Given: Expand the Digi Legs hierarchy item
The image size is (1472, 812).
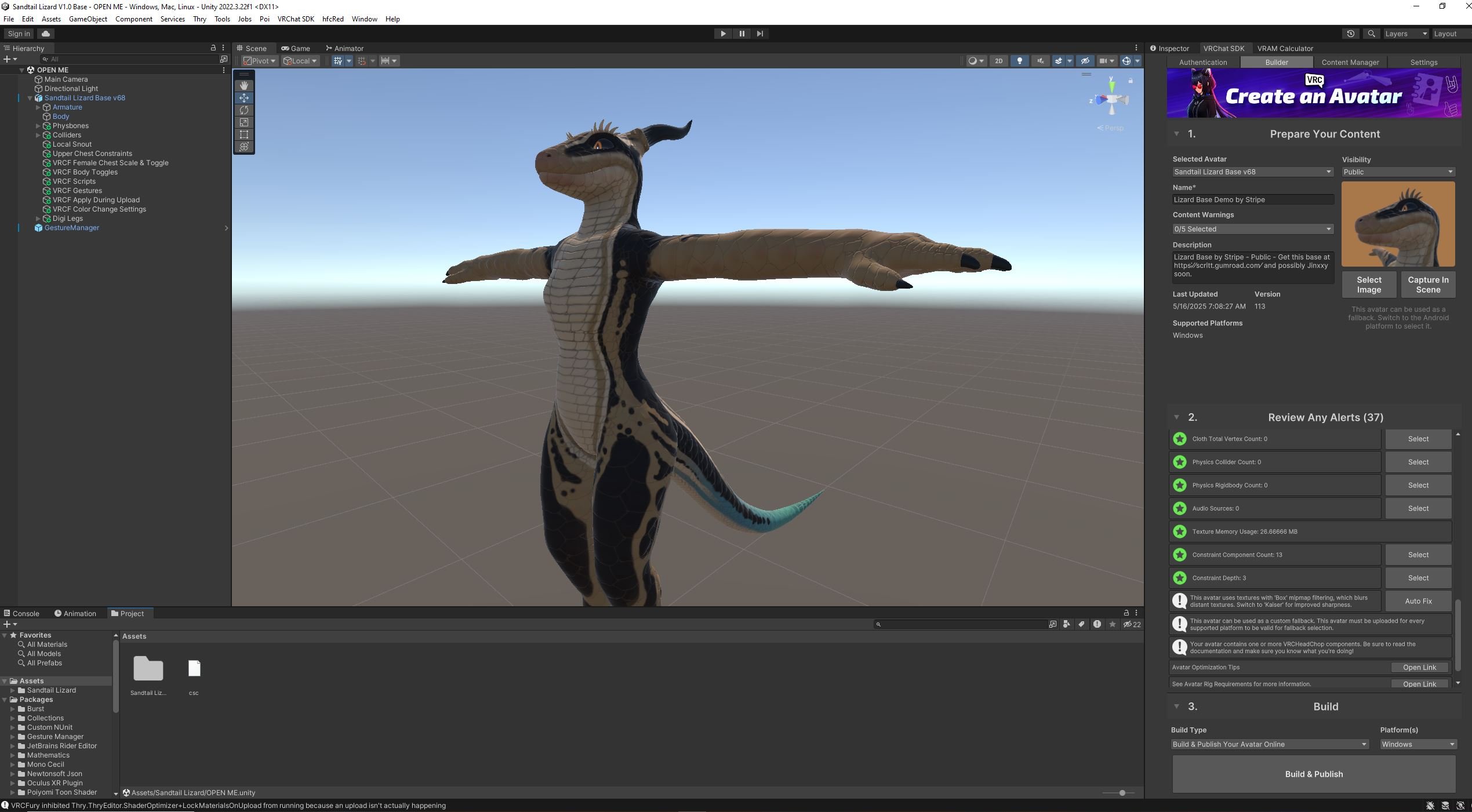Looking at the screenshot, I should pos(38,219).
